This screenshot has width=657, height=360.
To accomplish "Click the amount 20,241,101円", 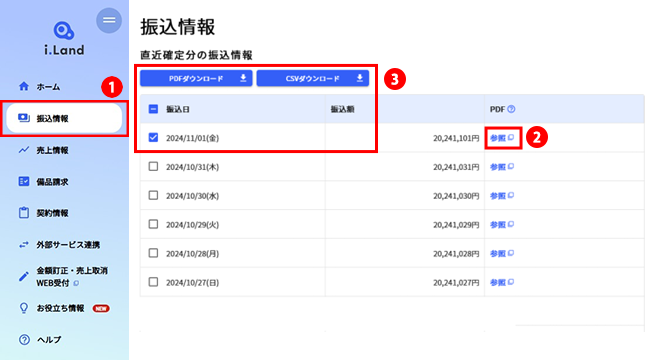I will click(x=456, y=138).
